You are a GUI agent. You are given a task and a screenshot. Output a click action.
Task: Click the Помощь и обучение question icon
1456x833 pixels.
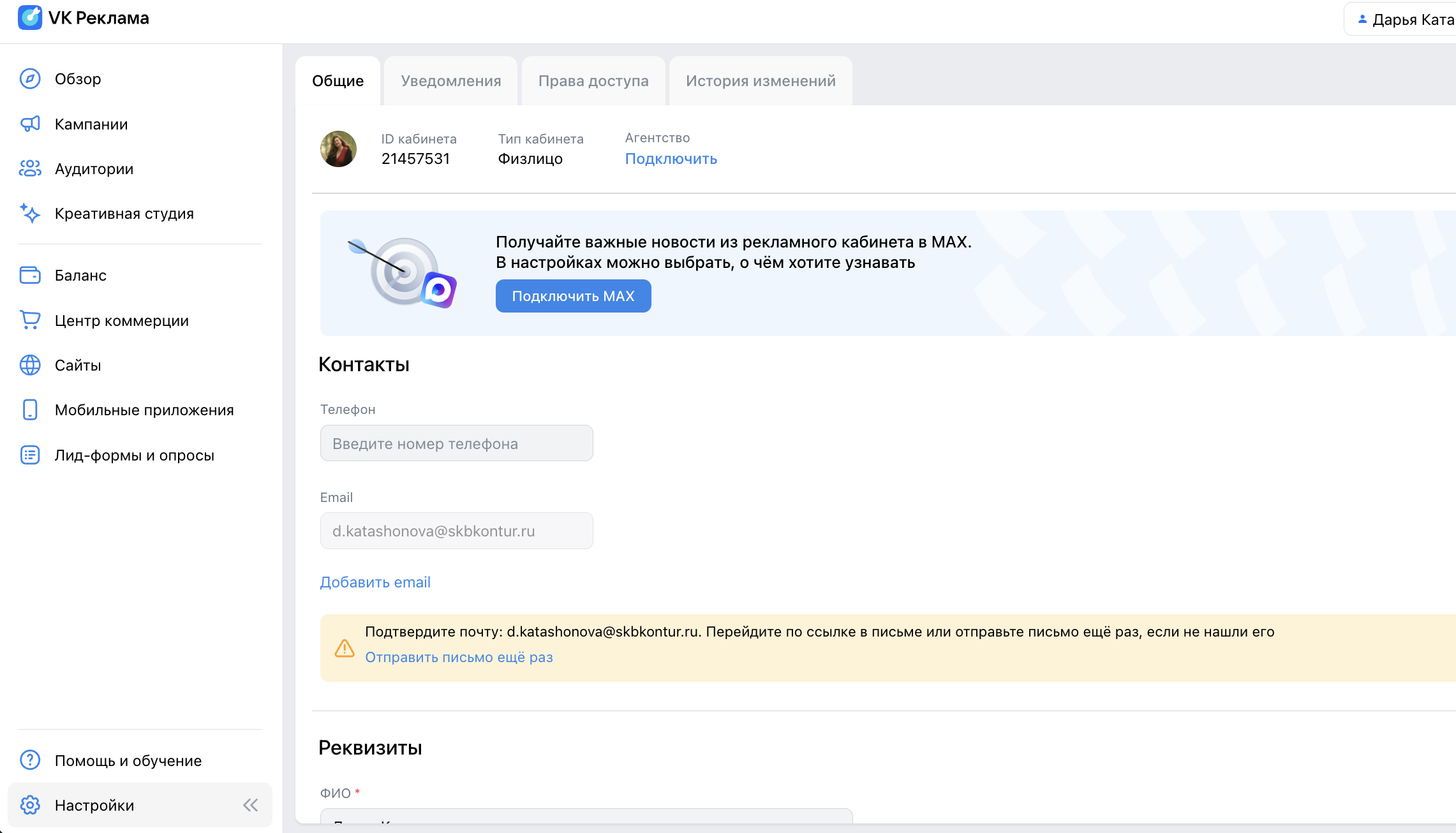point(30,760)
